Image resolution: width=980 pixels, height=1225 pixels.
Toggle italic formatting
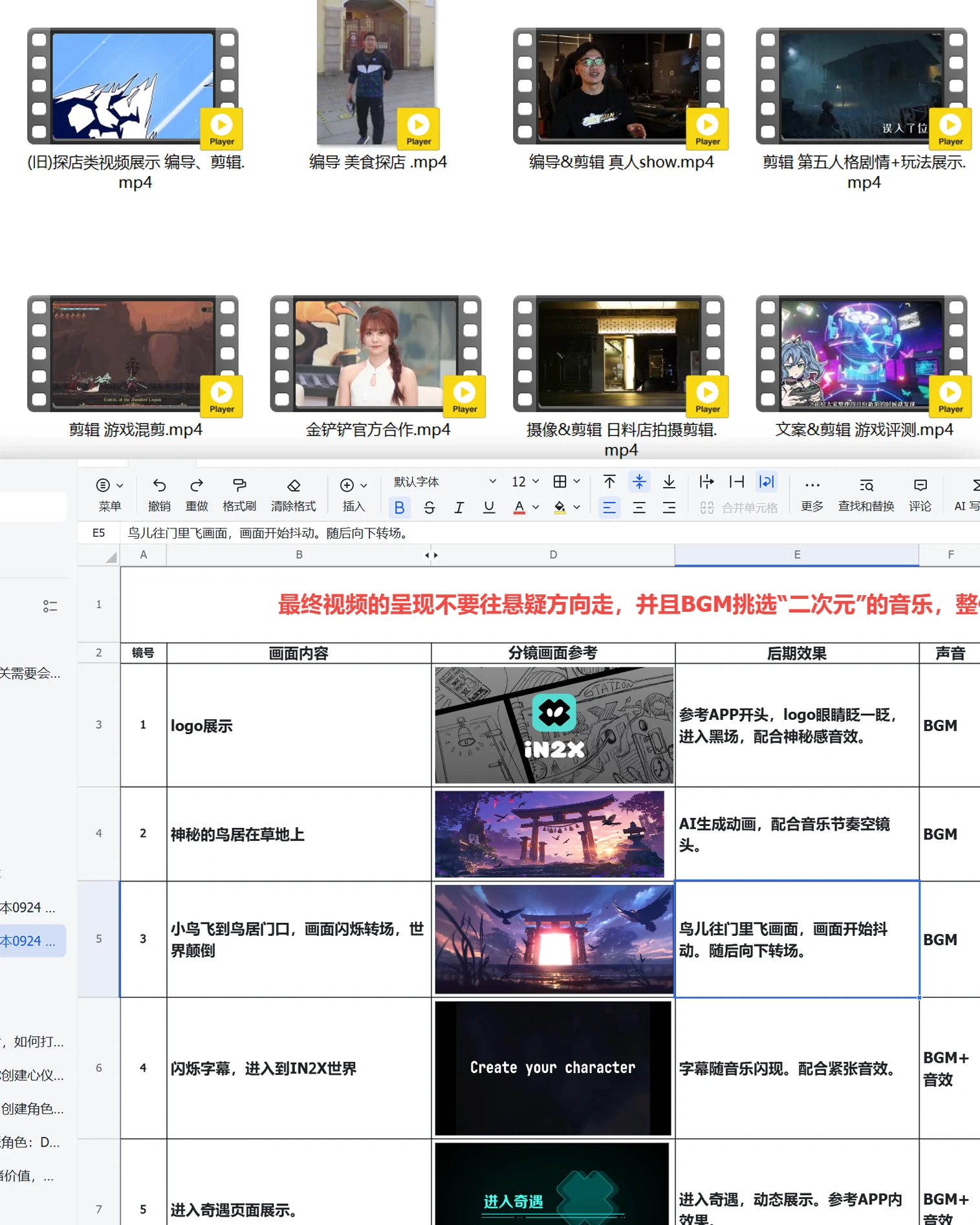[x=459, y=508]
